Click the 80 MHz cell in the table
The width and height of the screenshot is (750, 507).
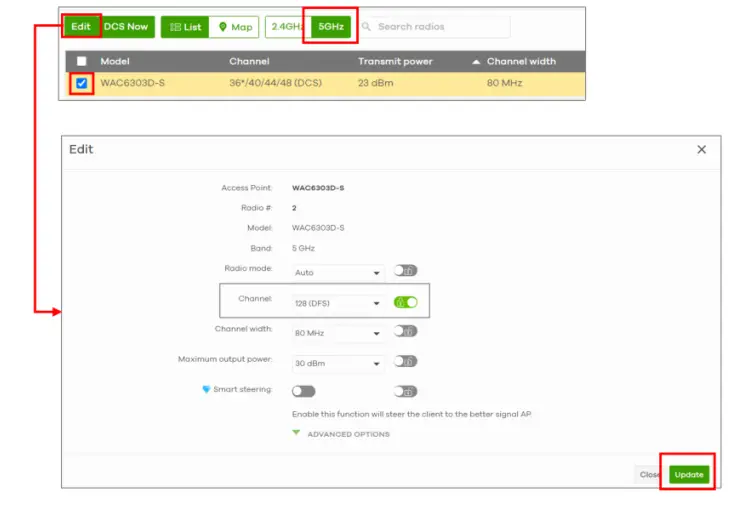(505, 83)
